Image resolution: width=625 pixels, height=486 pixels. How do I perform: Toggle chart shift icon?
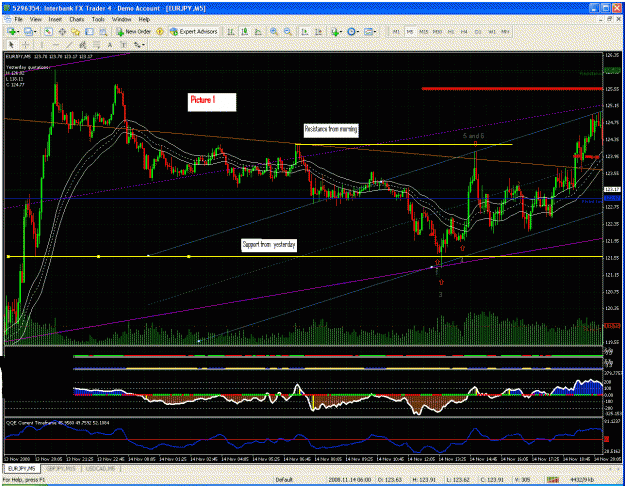click(318, 32)
